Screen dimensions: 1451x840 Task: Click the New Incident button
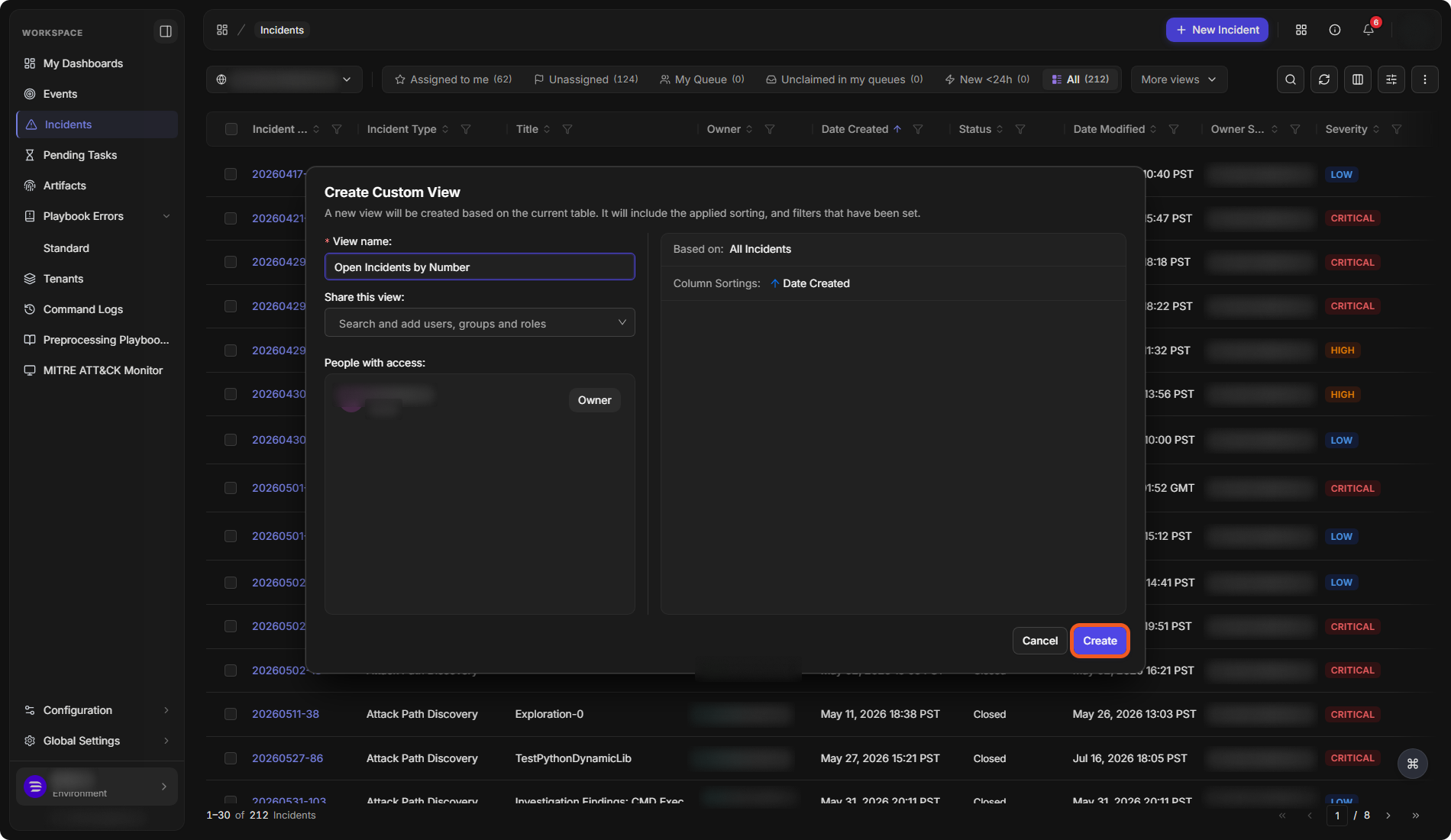[1217, 30]
